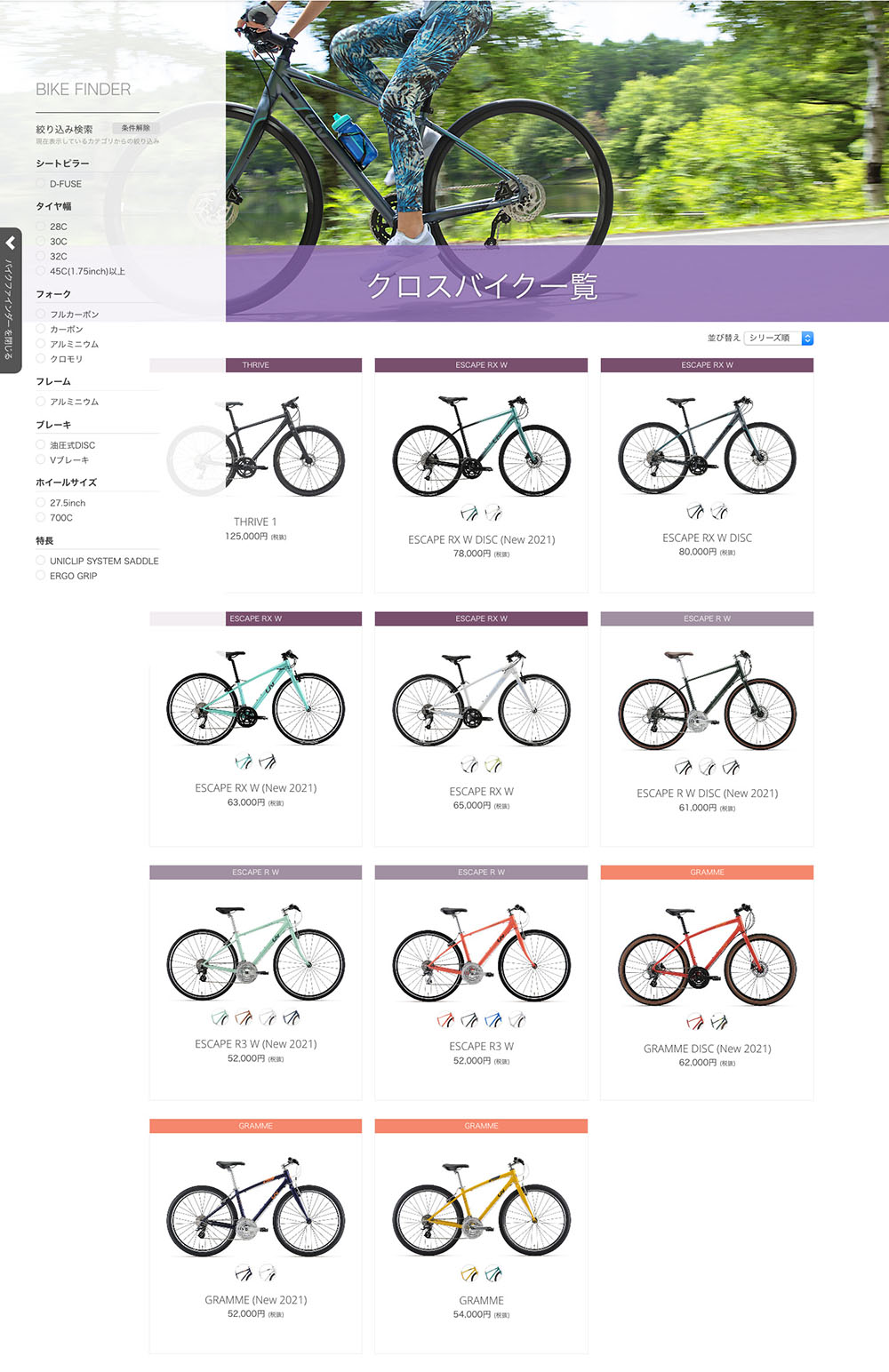
Task: Enable the D-FUSE seat pillar filter
Action: click(x=41, y=184)
